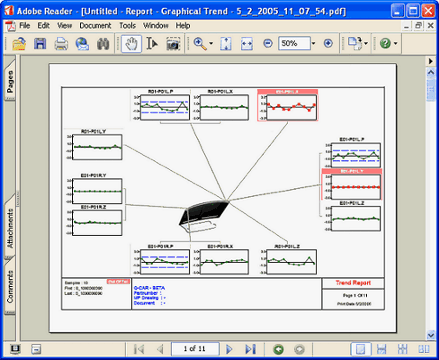Expand the Help button dropdown arrow
Image resolution: width=439 pixels, height=360 pixels.
click(396, 43)
